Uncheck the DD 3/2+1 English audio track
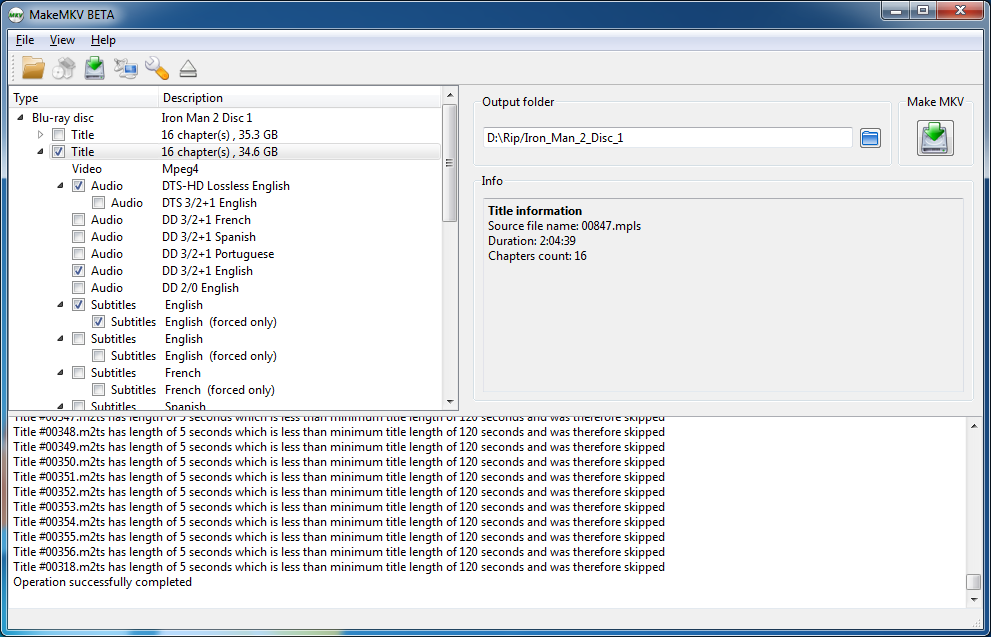Image resolution: width=991 pixels, height=637 pixels. pyautogui.click(x=78, y=271)
